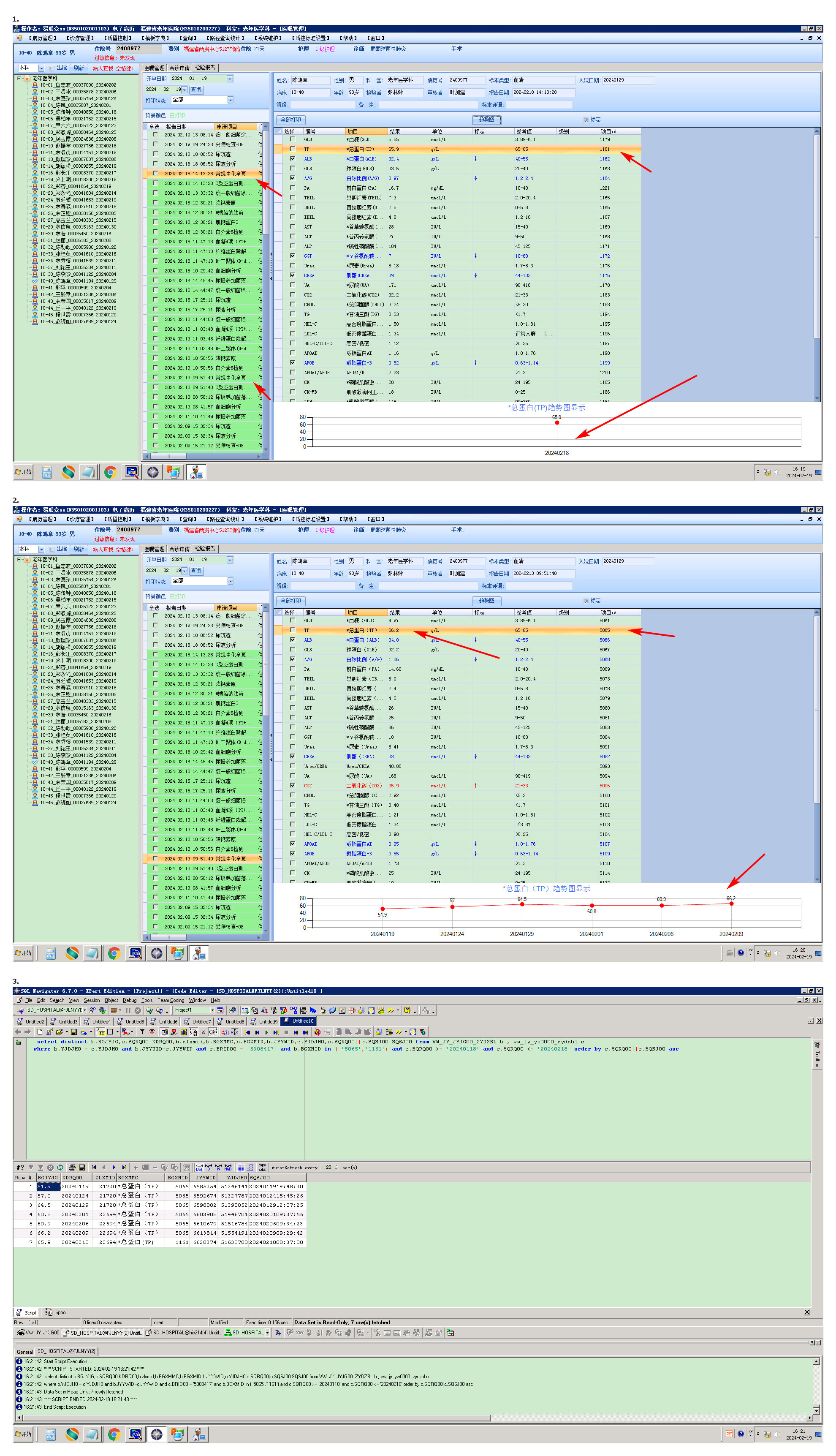Open the Spool tab below the results grid
The height and width of the screenshot is (1456, 836).
[57, 1312]
